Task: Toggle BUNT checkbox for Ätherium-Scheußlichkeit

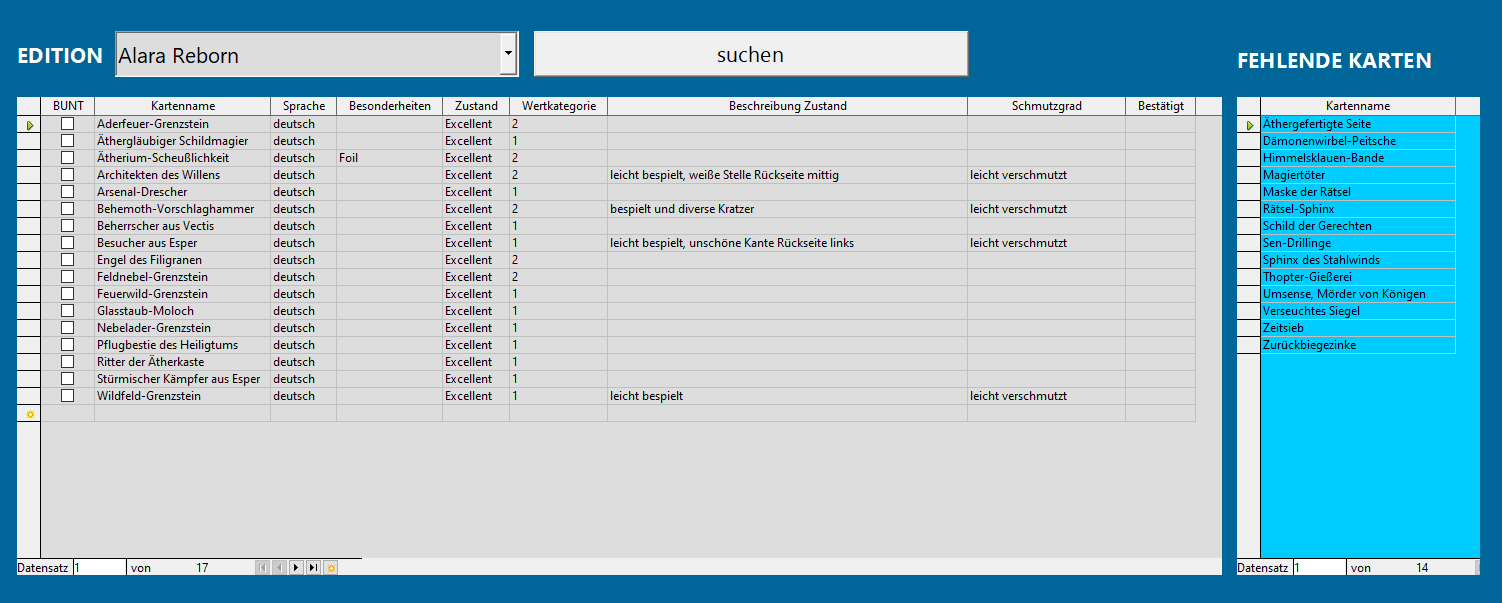Action: [x=68, y=158]
